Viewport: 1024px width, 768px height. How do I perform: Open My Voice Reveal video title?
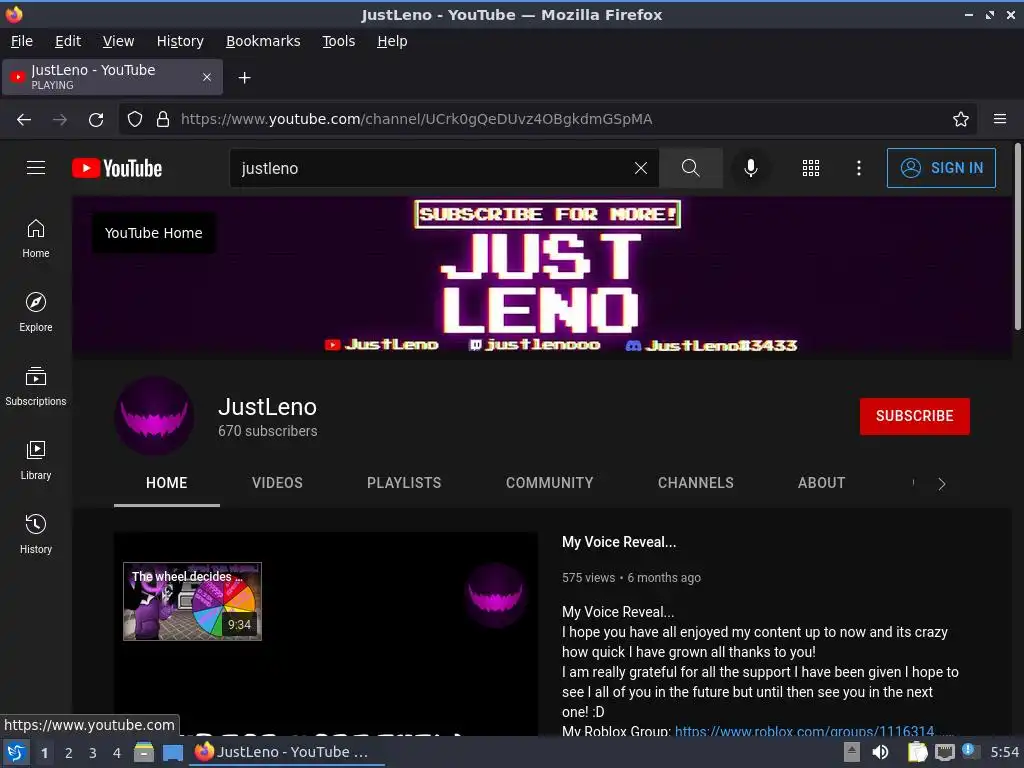[619, 542]
